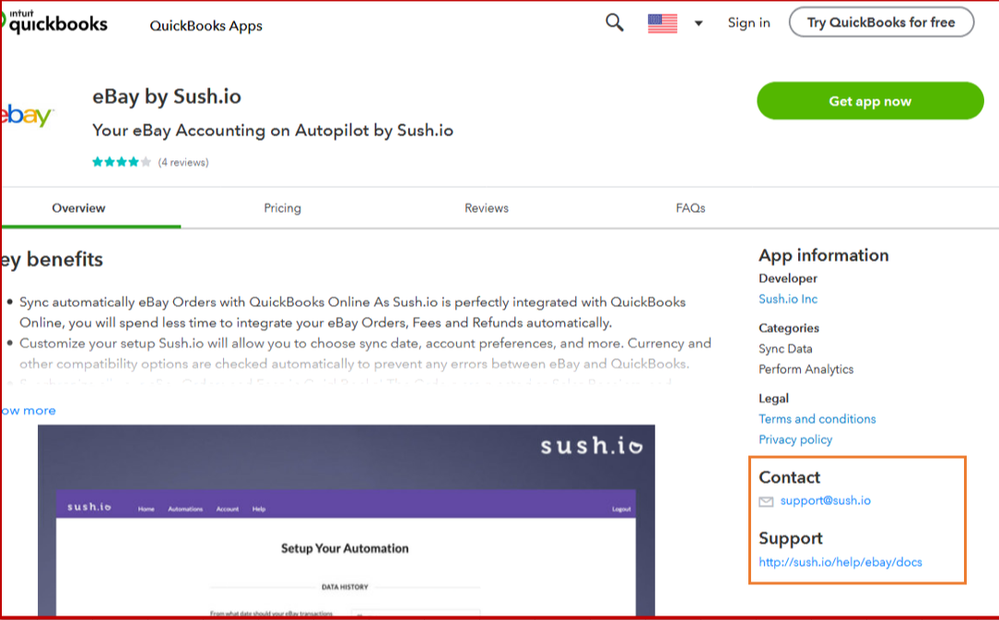
Task: Open search with the magnifier icon
Action: point(615,22)
